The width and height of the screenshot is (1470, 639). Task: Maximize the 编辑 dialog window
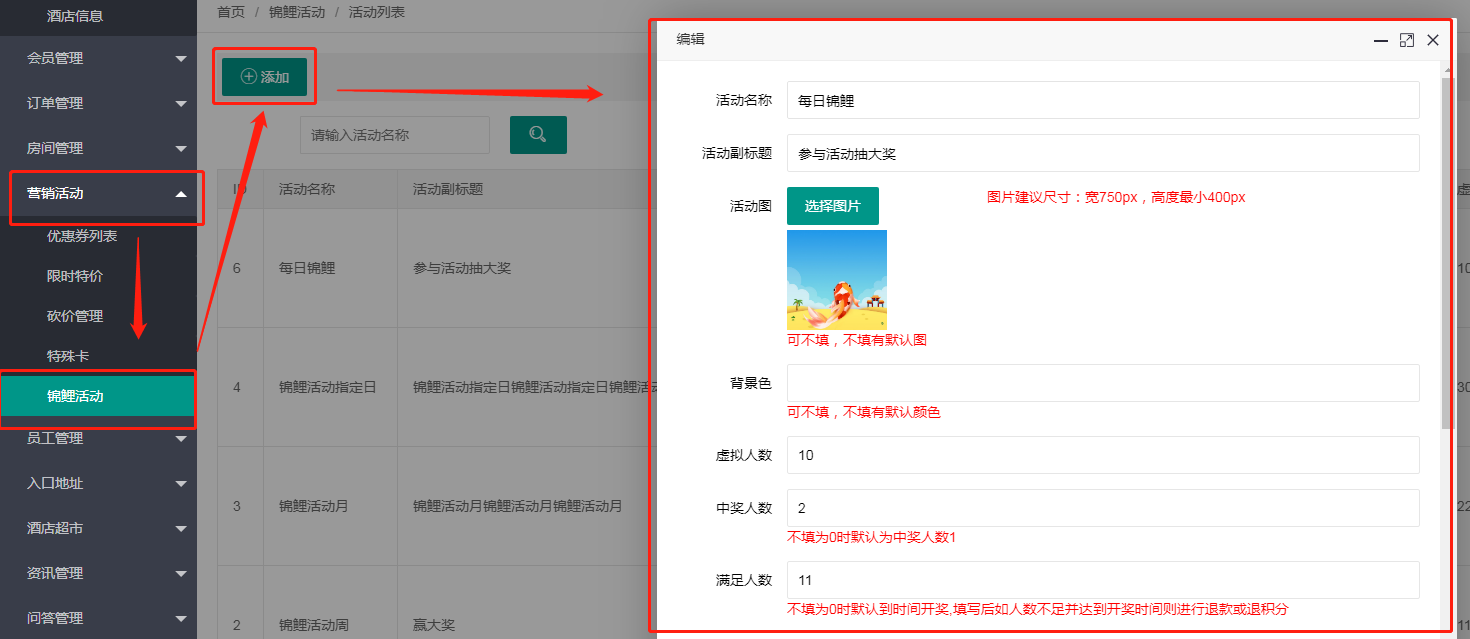(1407, 40)
